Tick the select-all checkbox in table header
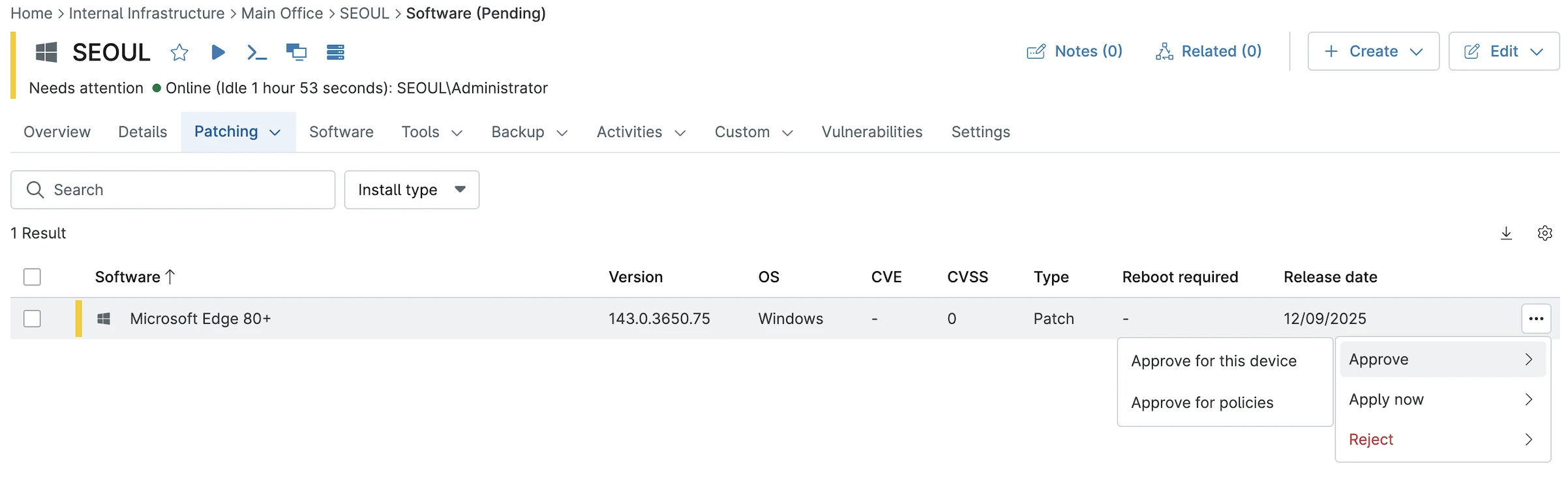The height and width of the screenshot is (481, 1568). (32, 277)
